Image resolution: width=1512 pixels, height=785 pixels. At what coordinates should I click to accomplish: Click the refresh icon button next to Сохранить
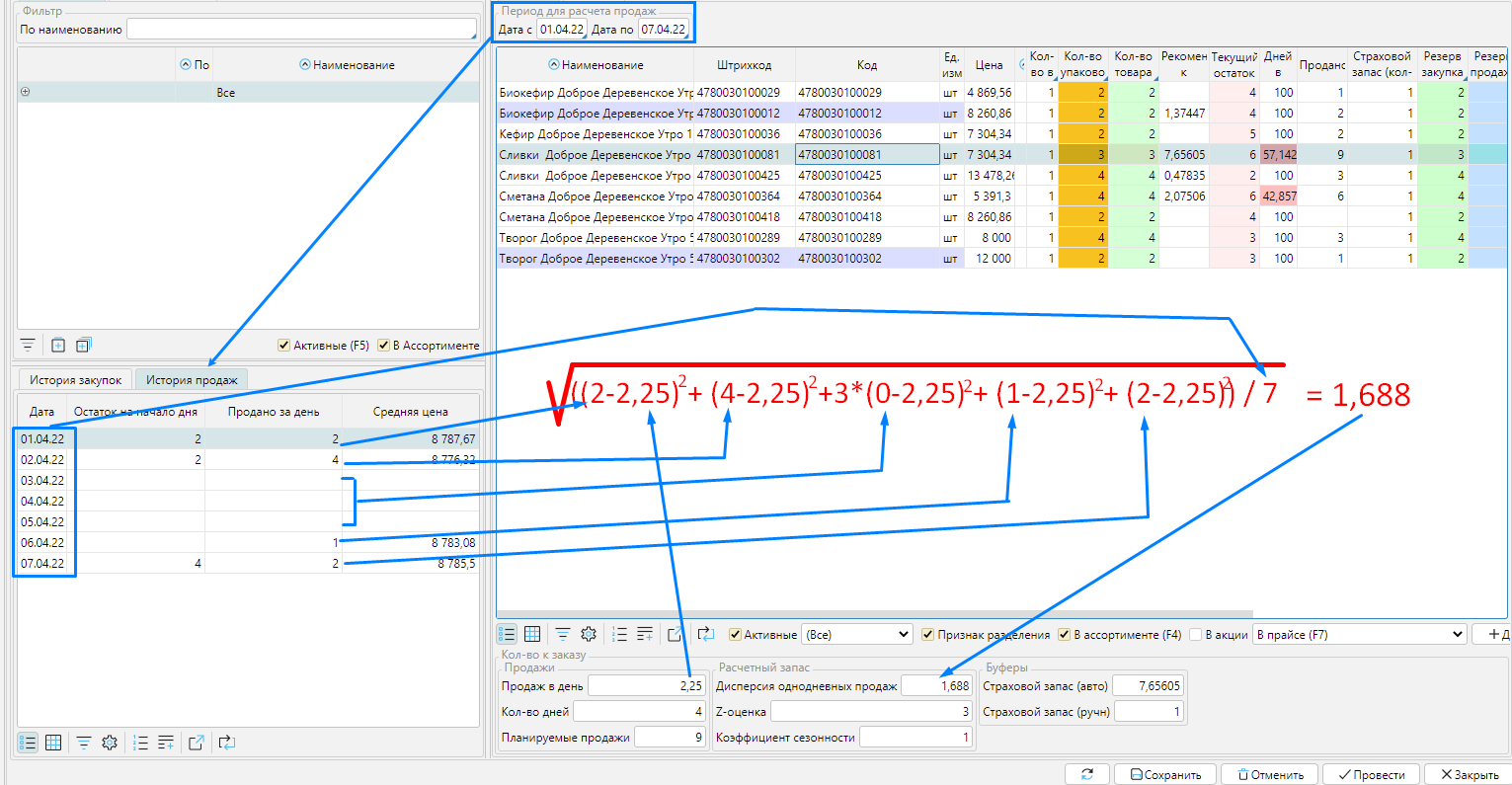(1087, 774)
